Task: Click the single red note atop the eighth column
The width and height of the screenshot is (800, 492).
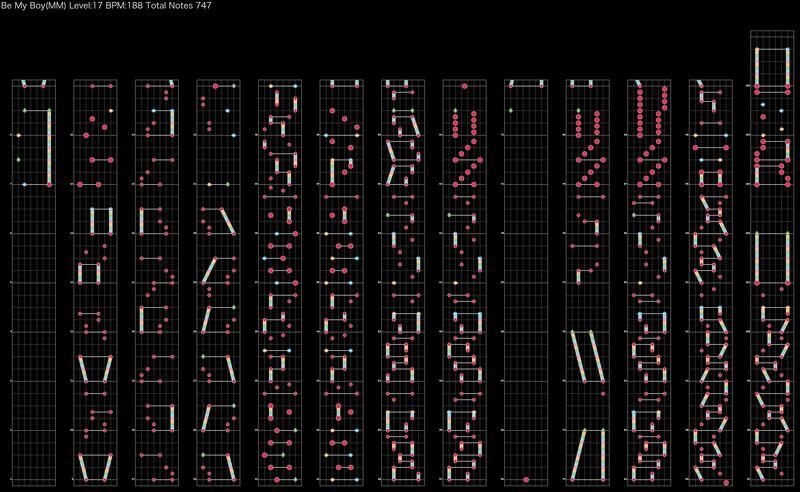Action: (x=463, y=86)
